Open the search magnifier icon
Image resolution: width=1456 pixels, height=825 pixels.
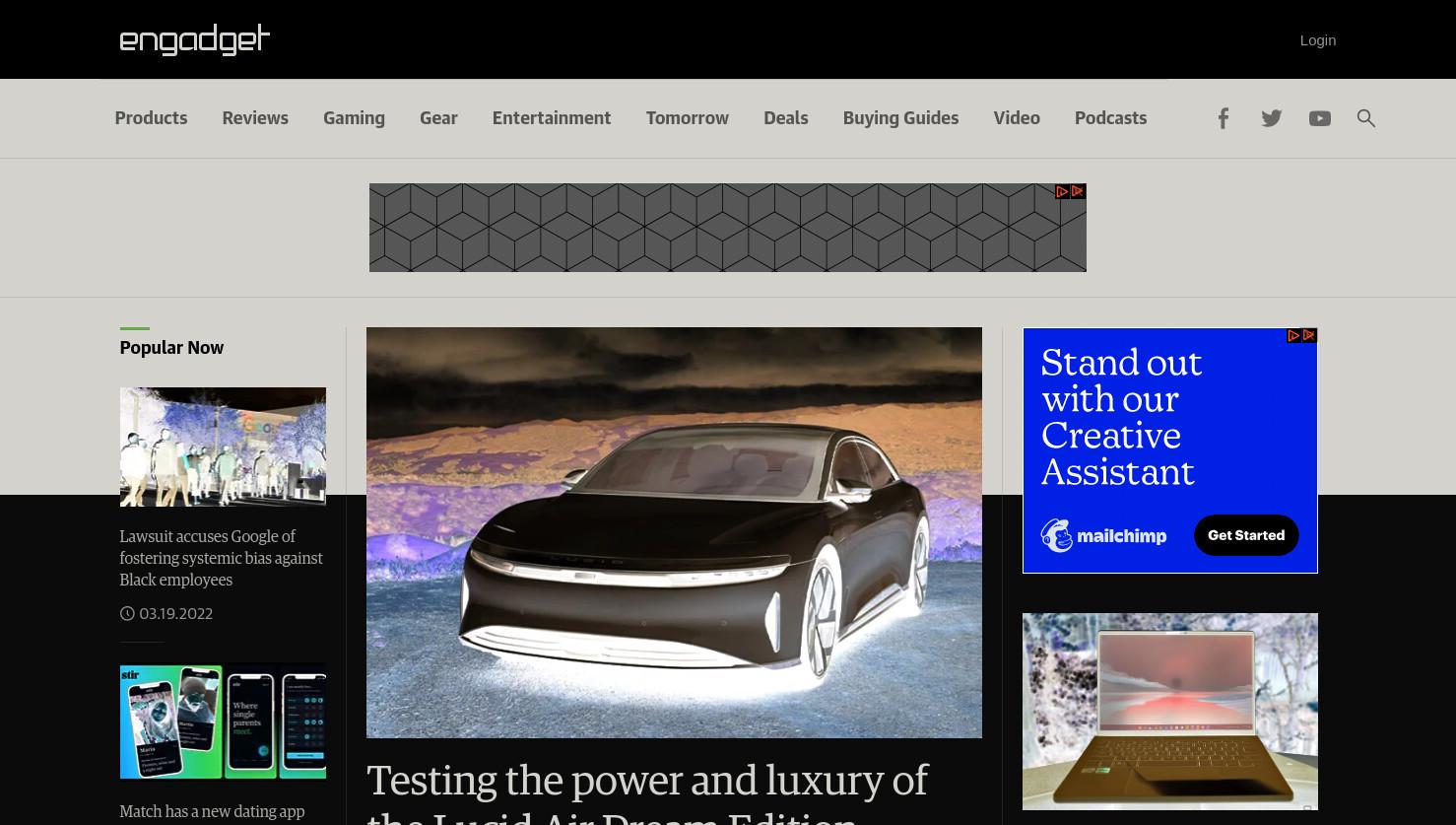click(x=1366, y=118)
